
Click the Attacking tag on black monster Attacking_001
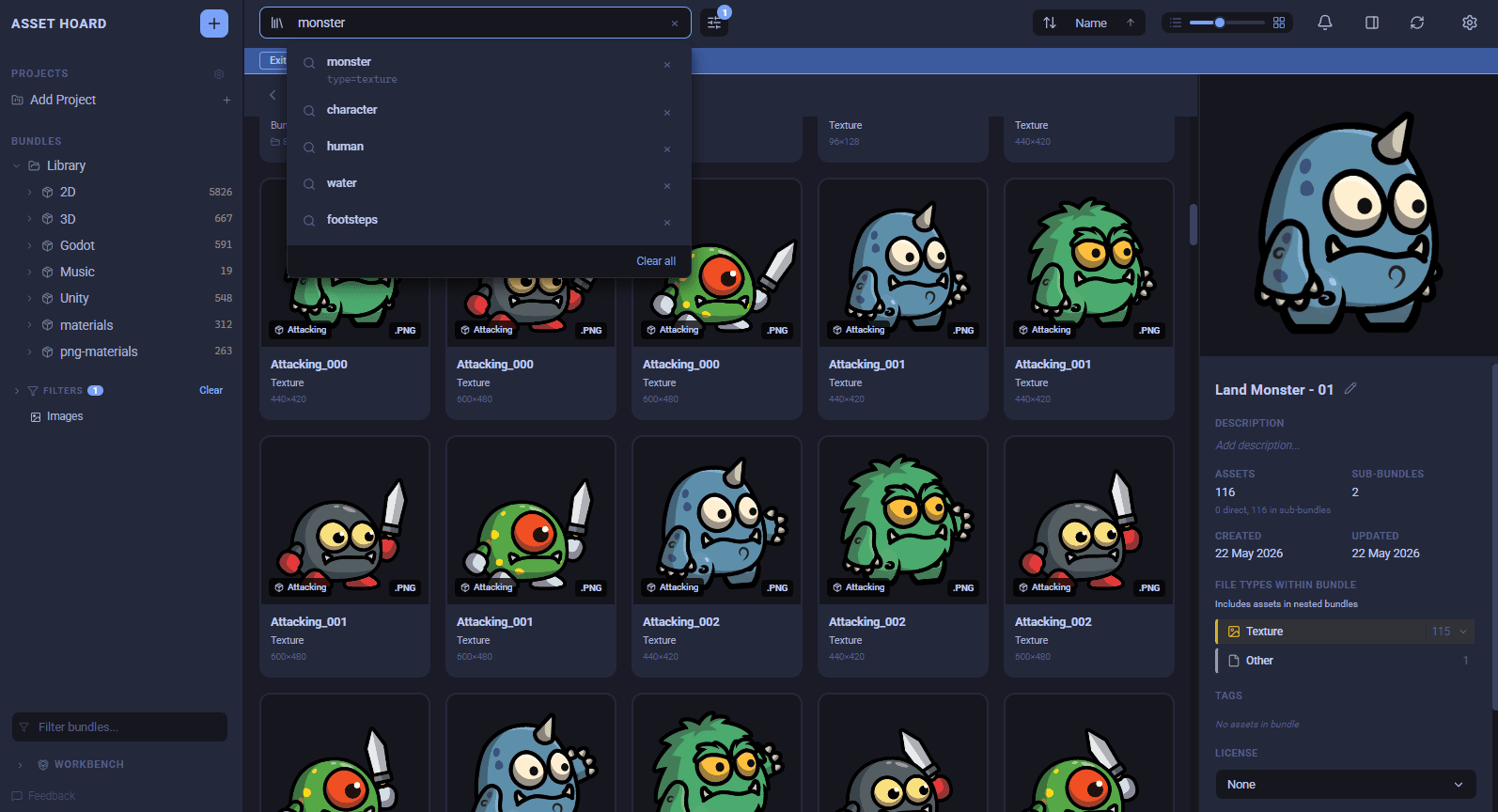click(x=301, y=587)
